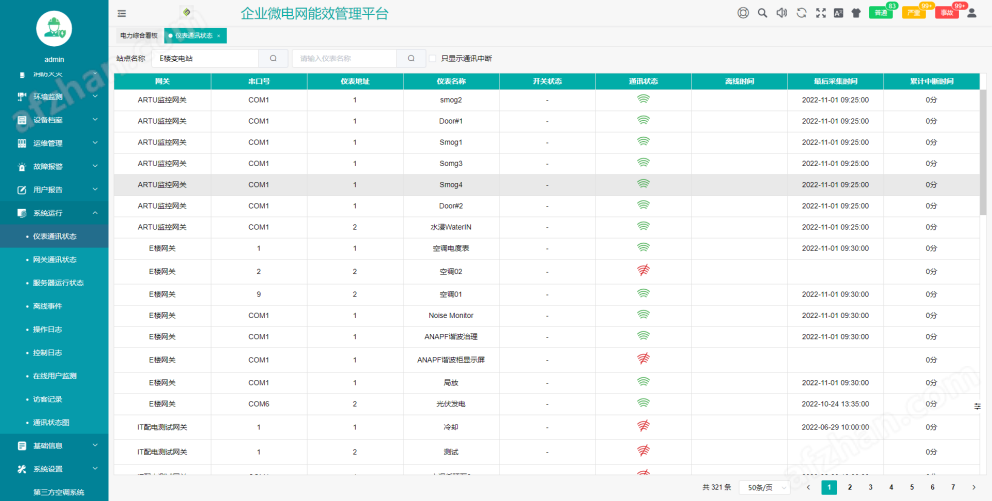This screenshot has width=992, height=501.
Task: Click the 请输入仪表名称 search input field
Action: pyautogui.click(x=344, y=58)
